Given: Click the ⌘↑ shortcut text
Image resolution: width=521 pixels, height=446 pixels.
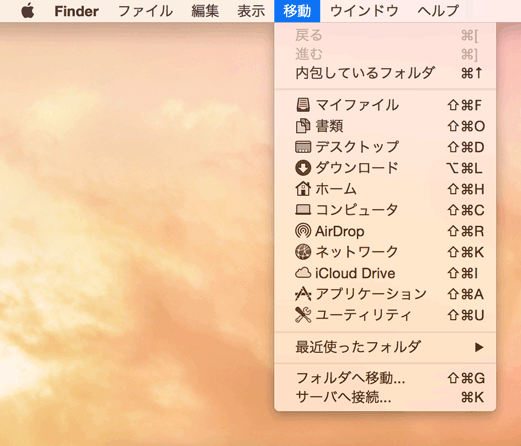Looking at the screenshot, I should [x=472, y=73].
